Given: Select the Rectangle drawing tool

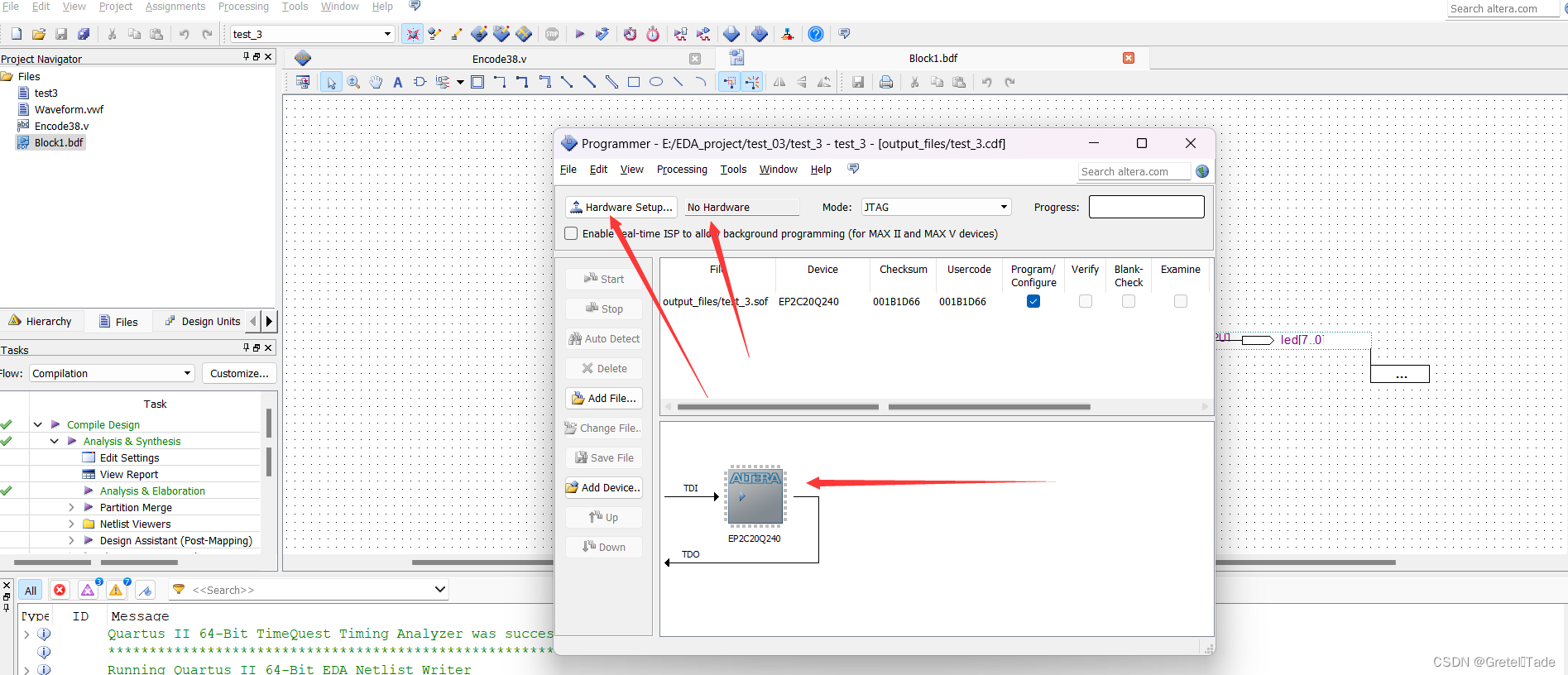Looking at the screenshot, I should click(634, 82).
